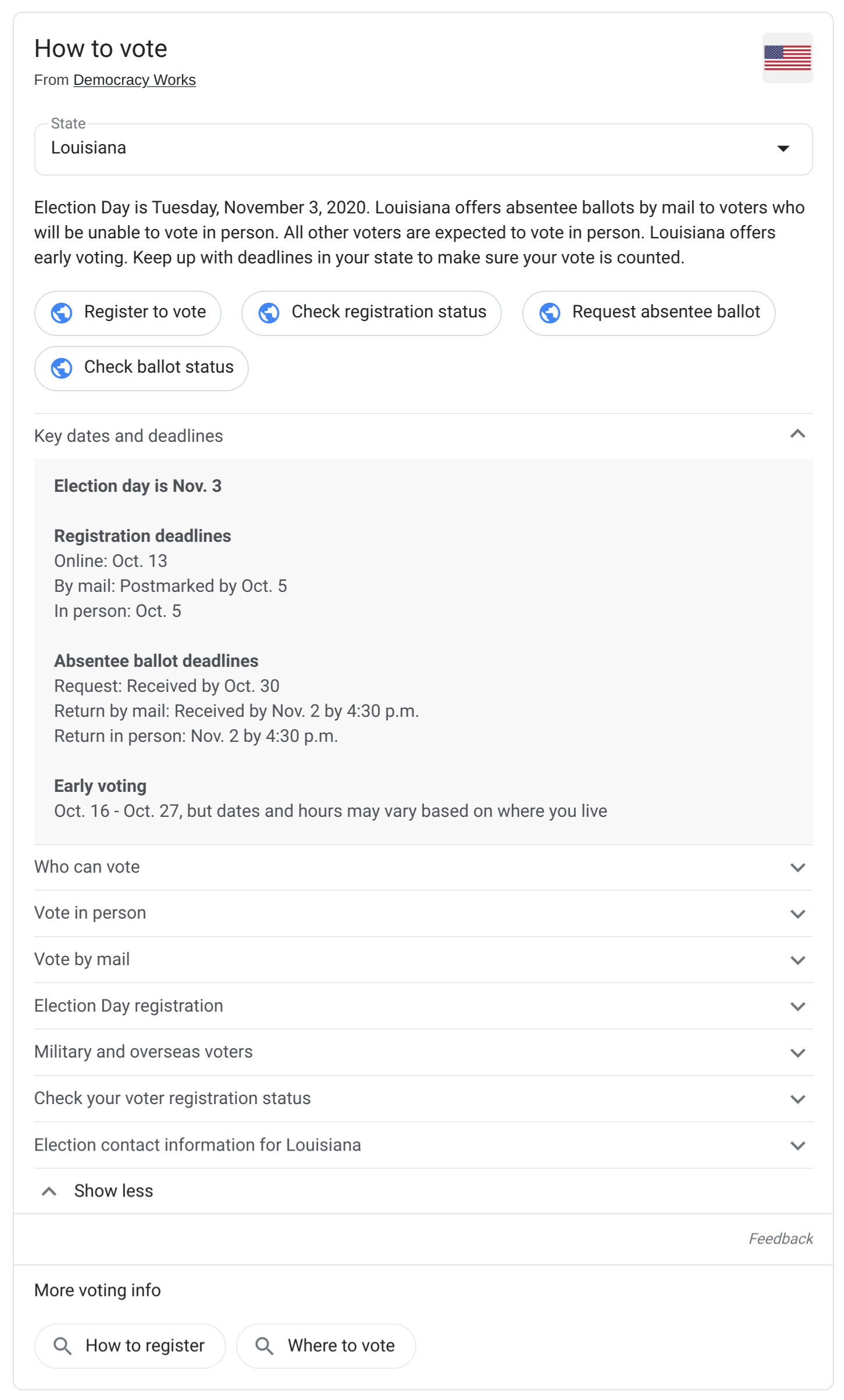
Task: Expand the Vote by mail section
Action: point(797,960)
